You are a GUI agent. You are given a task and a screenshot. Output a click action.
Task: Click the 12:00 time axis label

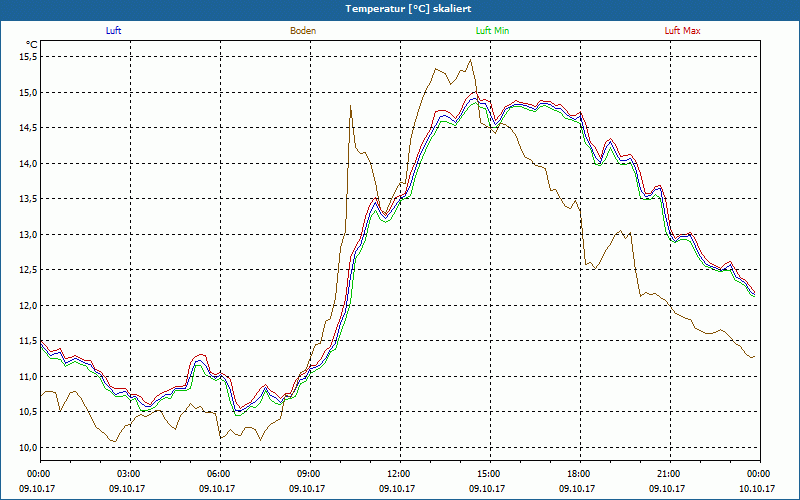click(400, 474)
